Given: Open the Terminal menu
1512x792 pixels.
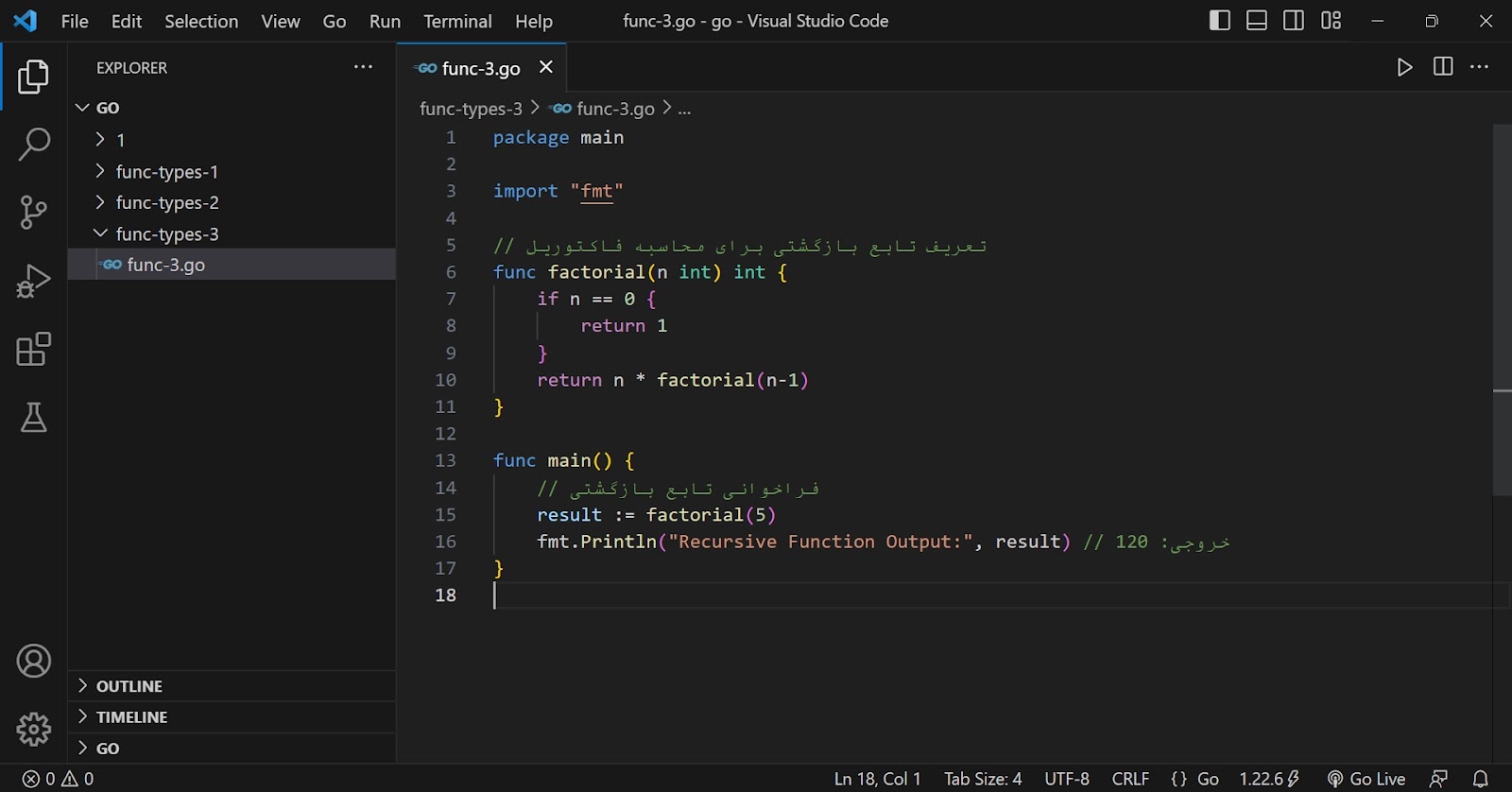Looking at the screenshot, I should [x=457, y=21].
